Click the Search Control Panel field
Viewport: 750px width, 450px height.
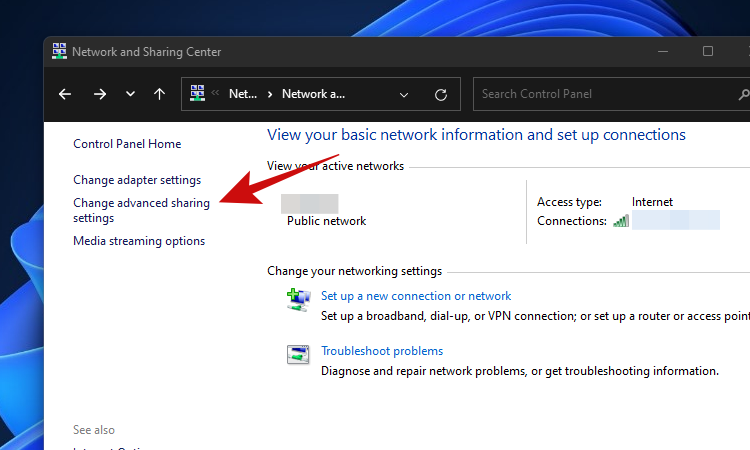pyautogui.click(x=611, y=94)
